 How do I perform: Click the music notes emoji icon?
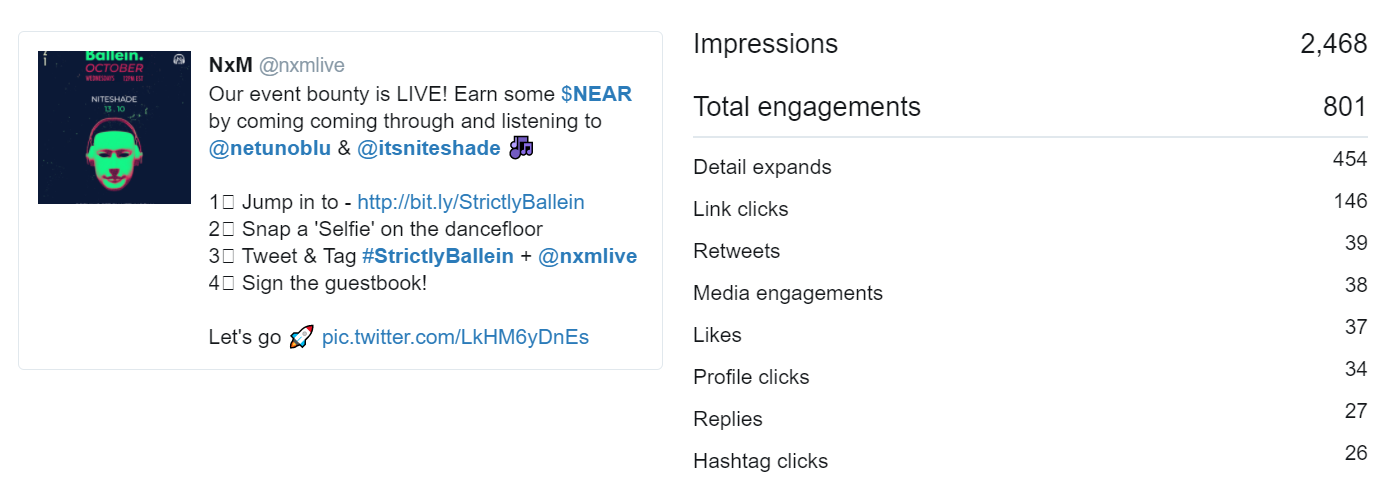pos(521,148)
